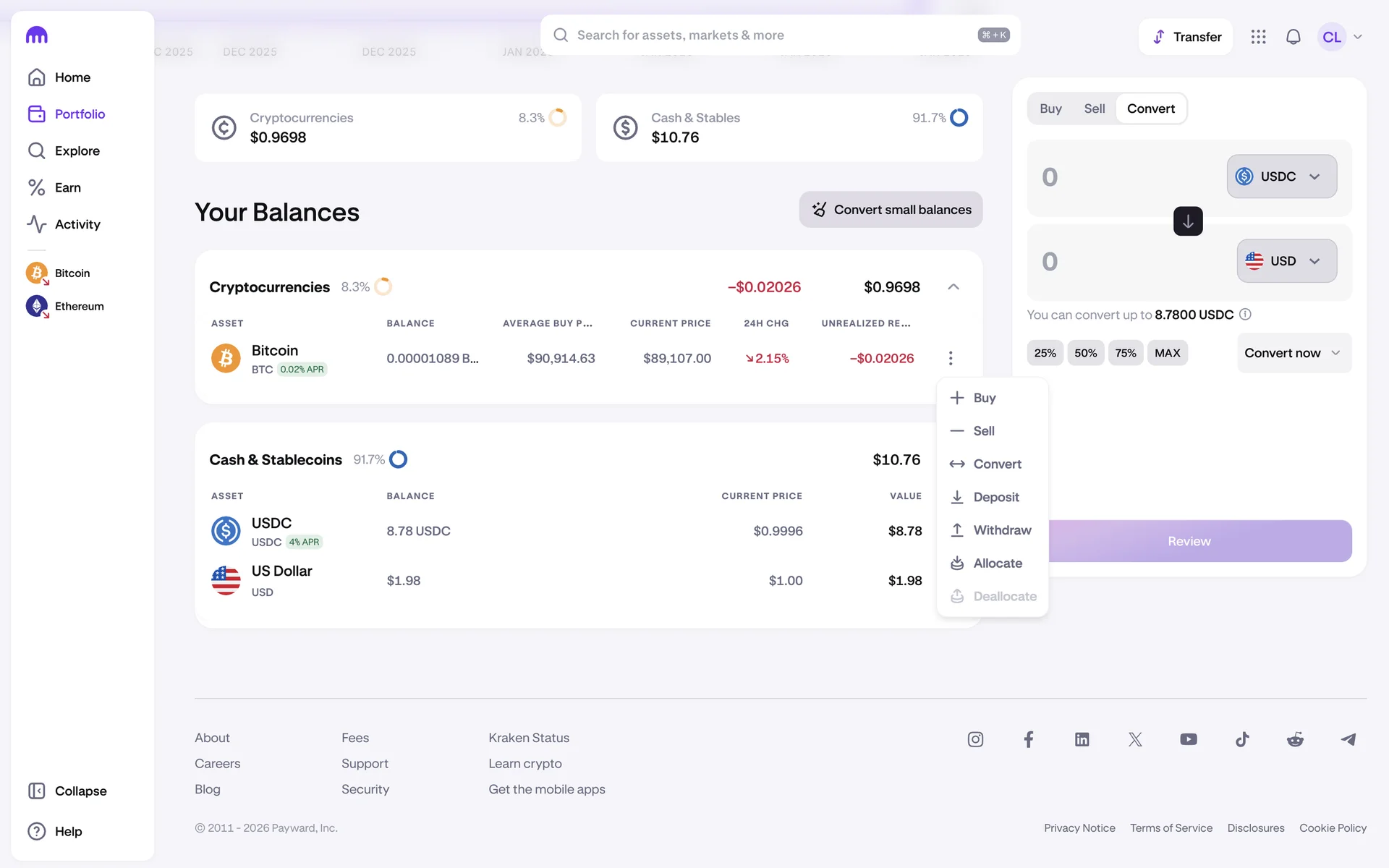Select the MAX amount chip
The width and height of the screenshot is (1389, 868).
click(x=1167, y=353)
